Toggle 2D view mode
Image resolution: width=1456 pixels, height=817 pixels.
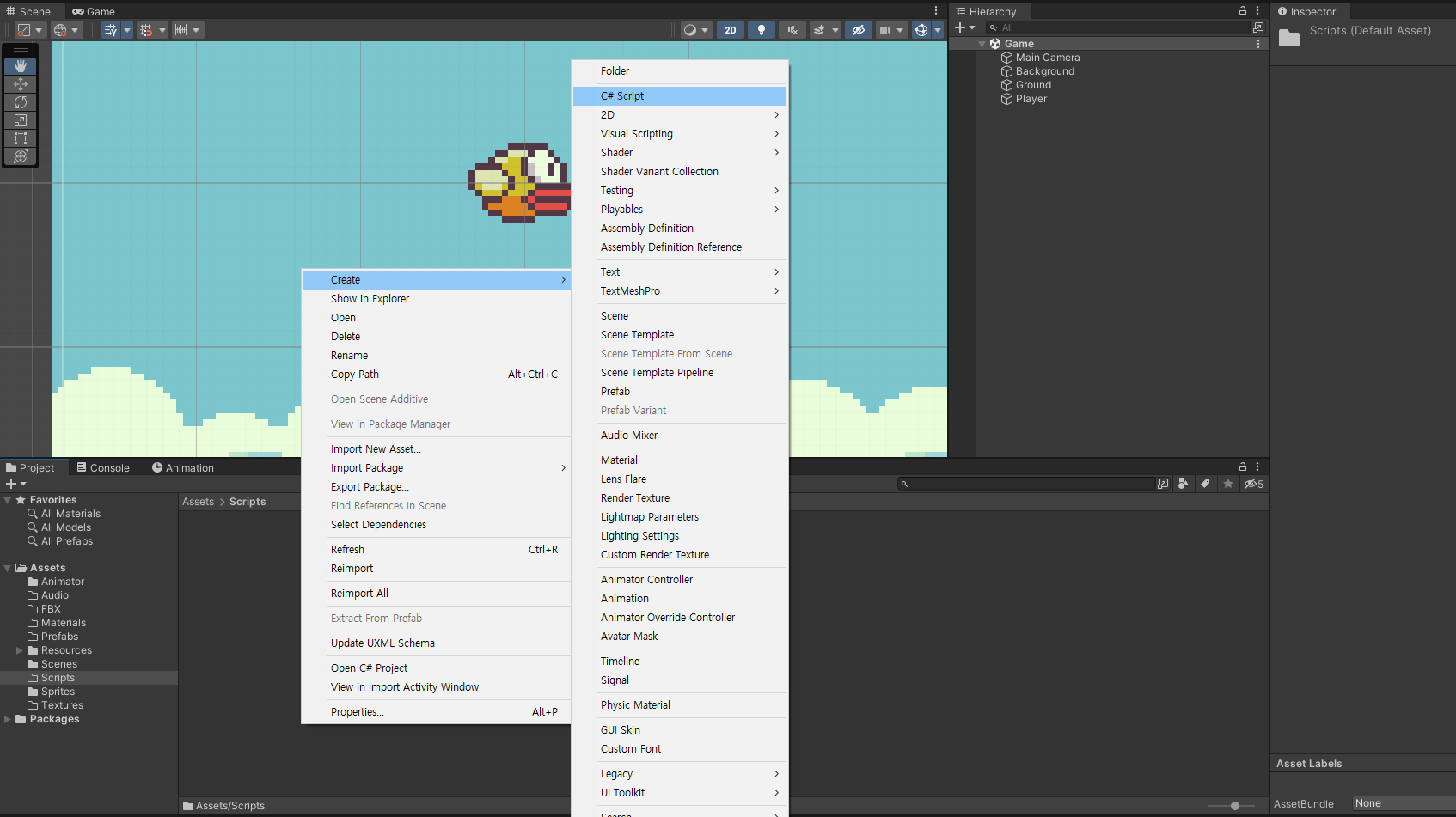point(731,30)
